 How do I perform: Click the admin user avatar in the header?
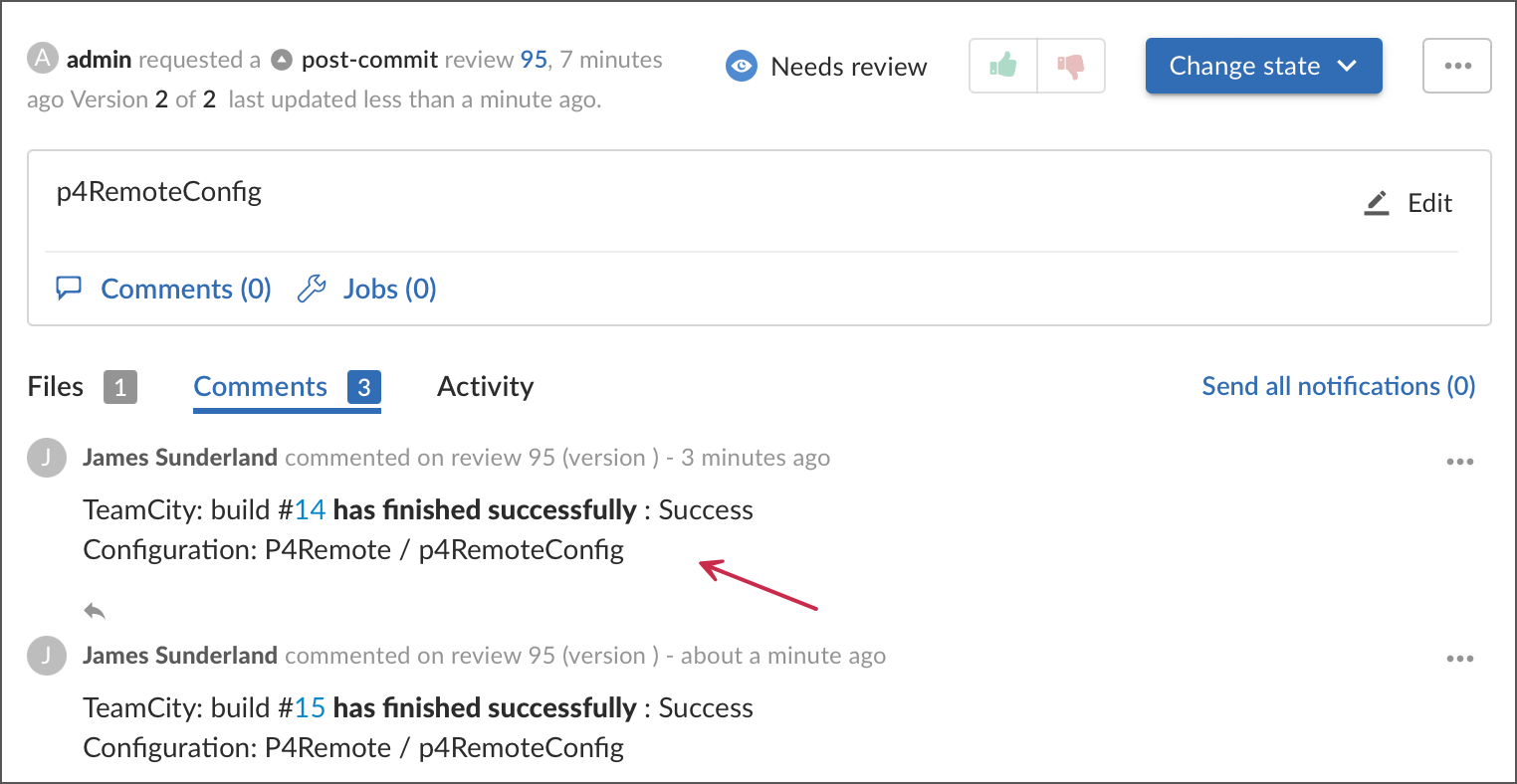(x=40, y=58)
